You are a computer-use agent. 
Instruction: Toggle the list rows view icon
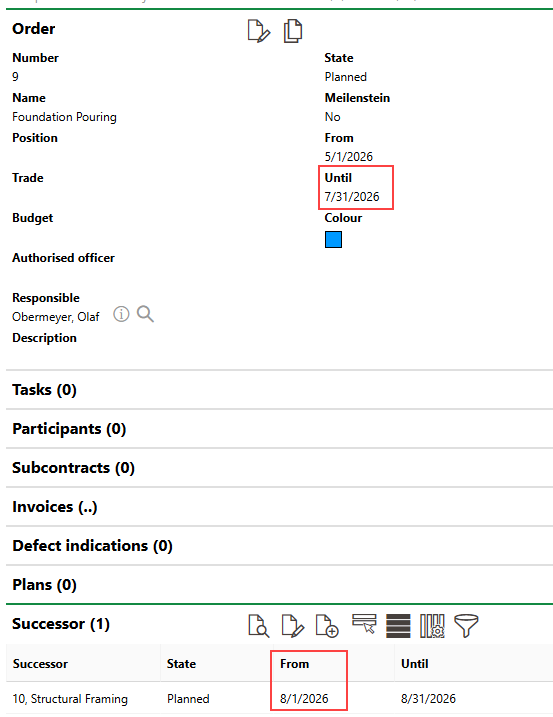click(398, 626)
